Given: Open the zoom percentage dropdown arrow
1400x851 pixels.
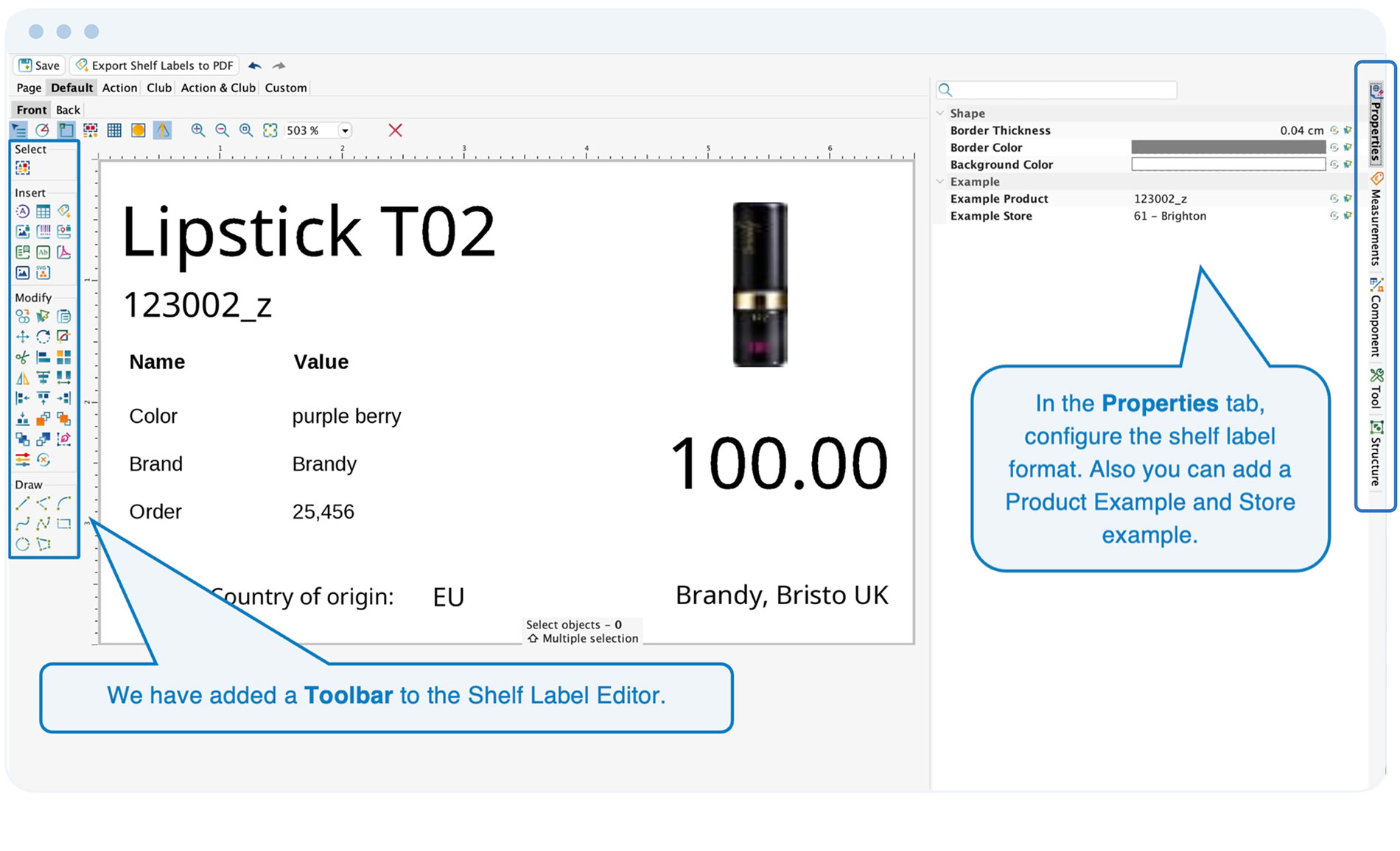Looking at the screenshot, I should click(x=344, y=130).
